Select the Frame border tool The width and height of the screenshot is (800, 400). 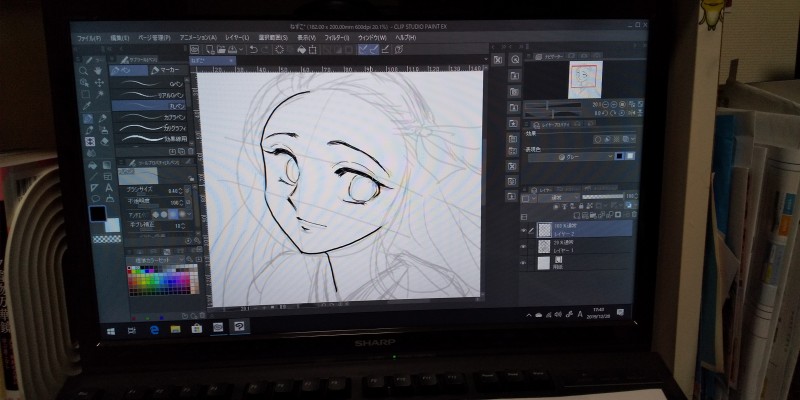(x=108, y=177)
